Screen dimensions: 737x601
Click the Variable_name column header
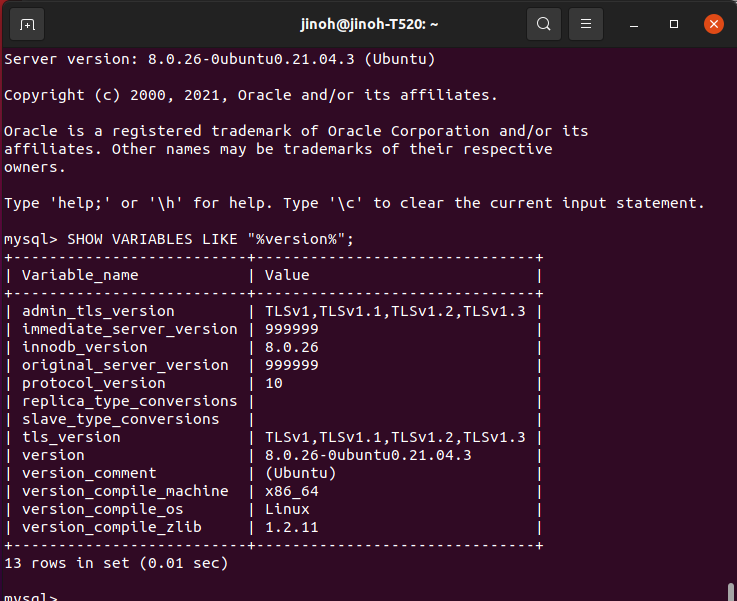point(80,275)
